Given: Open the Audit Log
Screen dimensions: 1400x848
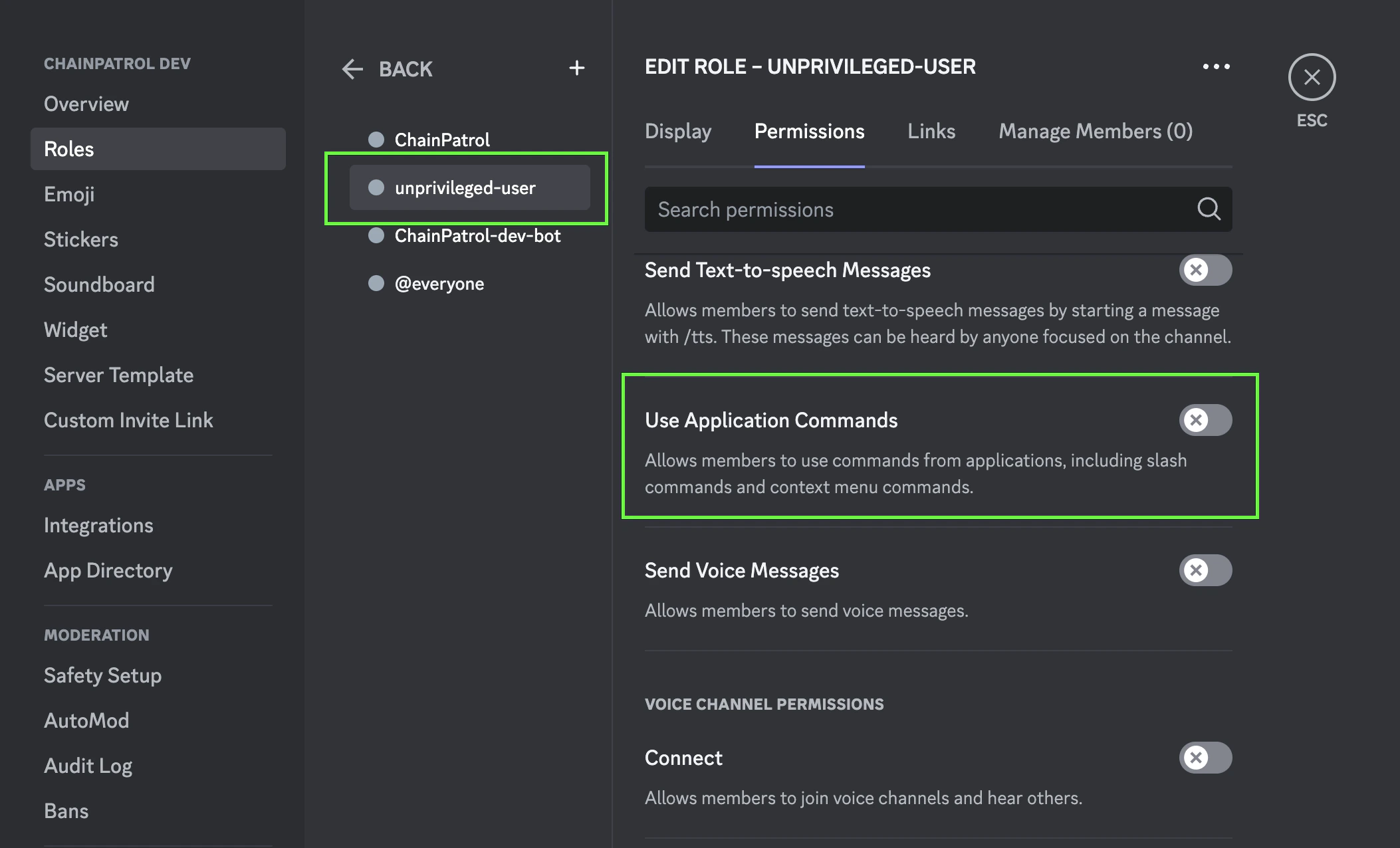Looking at the screenshot, I should (x=158, y=766).
